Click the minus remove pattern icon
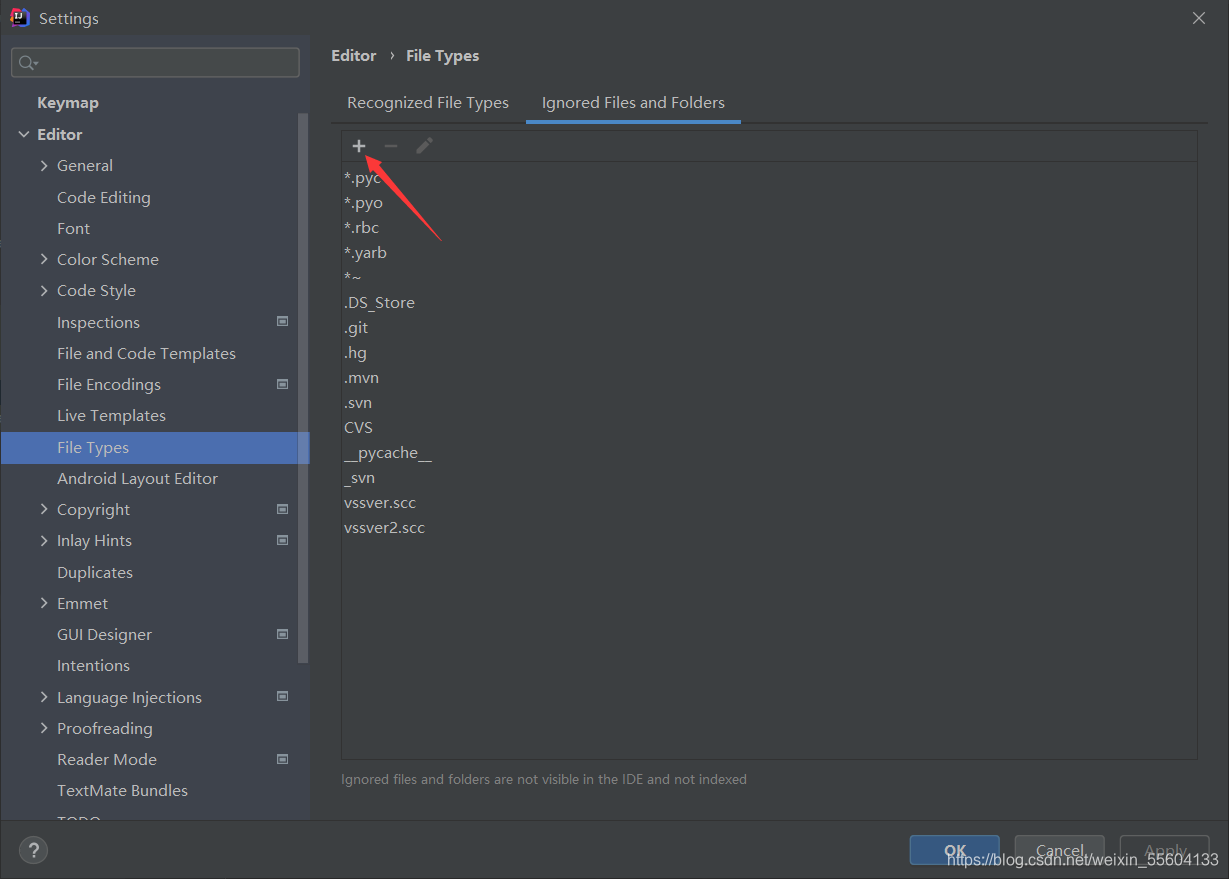The height and width of the screenshot is (879, 1229). pyautogui.click(x=391, y=146)
